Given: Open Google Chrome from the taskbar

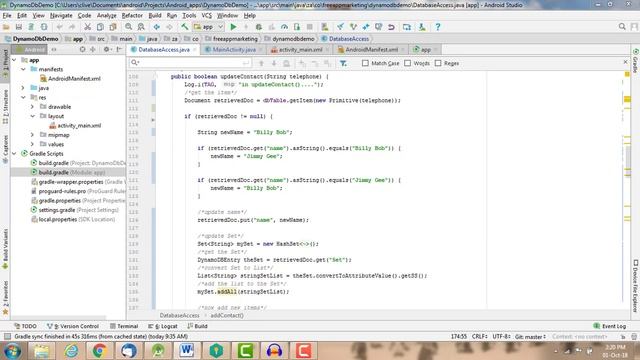Looking at the screenshot, I should 100,351.
